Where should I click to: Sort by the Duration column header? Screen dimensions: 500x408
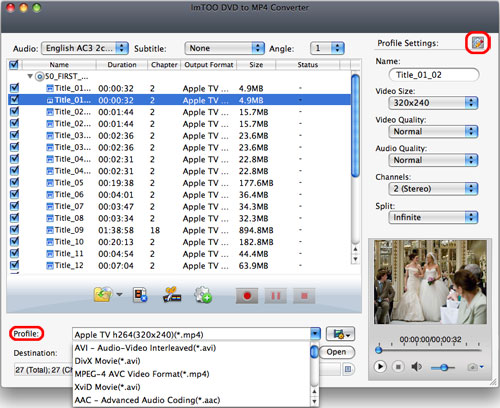click(122, 65)
